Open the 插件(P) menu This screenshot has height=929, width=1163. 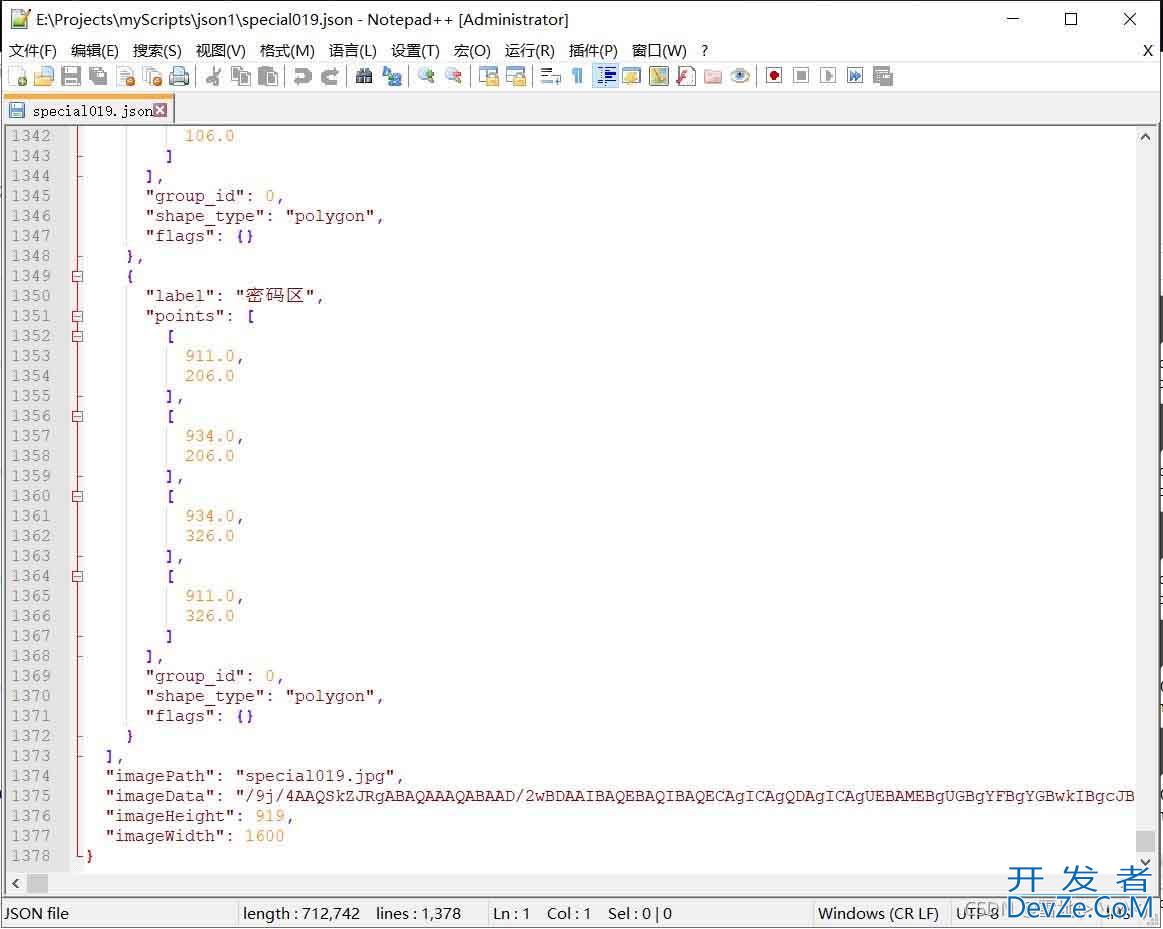tap(593, 50)
